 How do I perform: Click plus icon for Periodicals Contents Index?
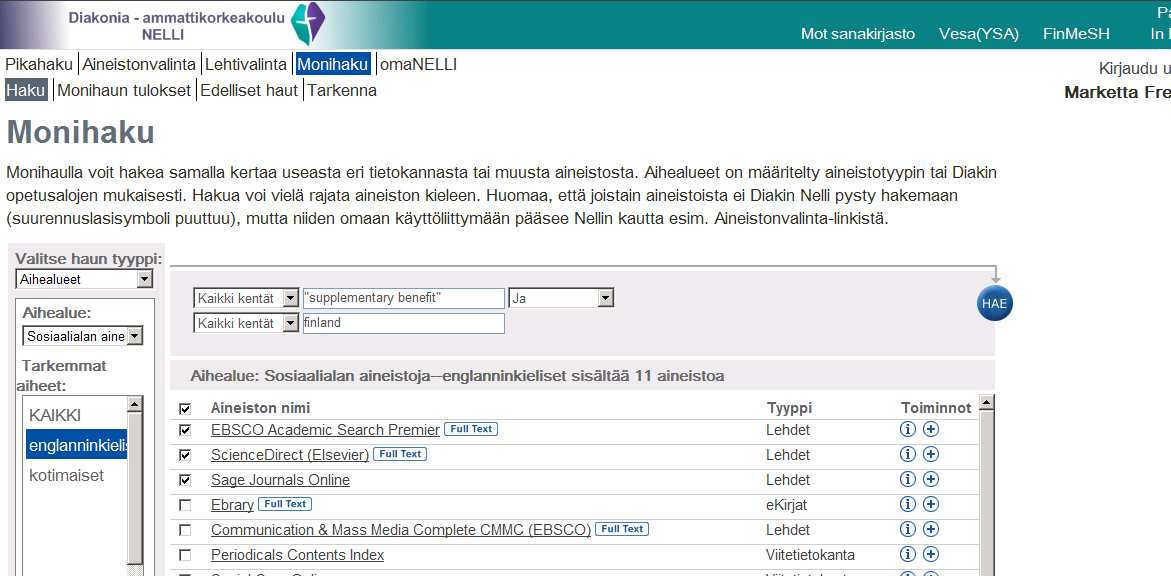pyautogui.click(x=931, y=554)
